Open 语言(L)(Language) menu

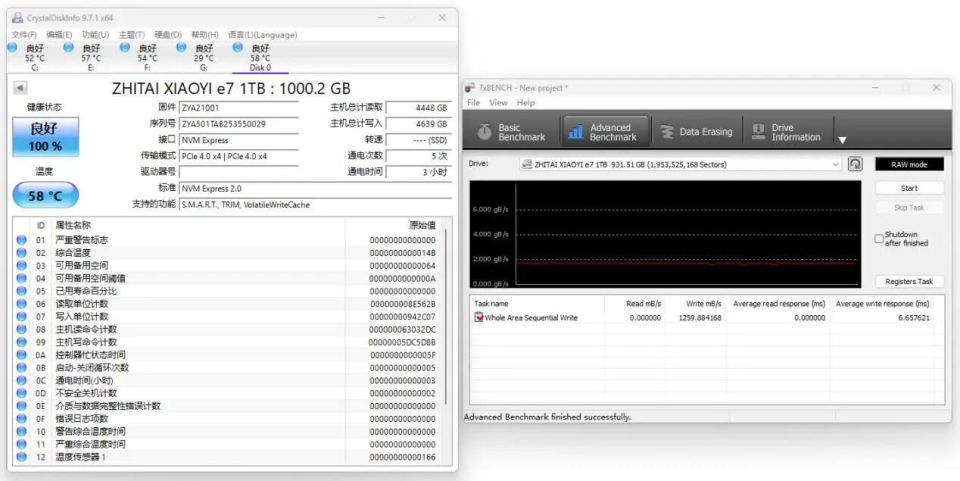(x=263, y=35)
